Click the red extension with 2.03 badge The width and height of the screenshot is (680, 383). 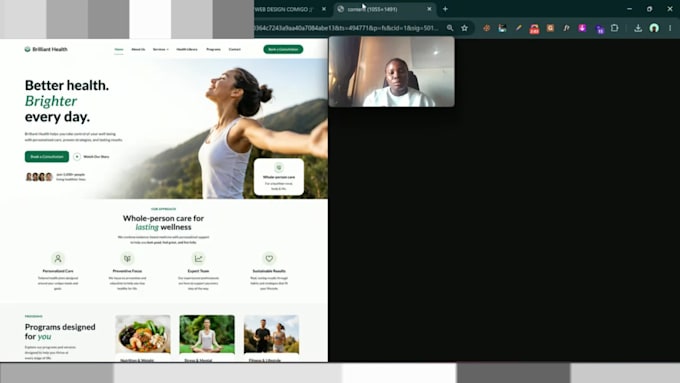pyautogui.click(x=534, y=29)
